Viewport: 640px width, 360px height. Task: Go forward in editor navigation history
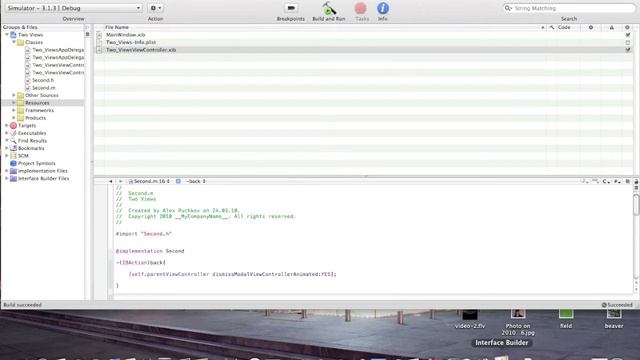[x=120, y=181]
